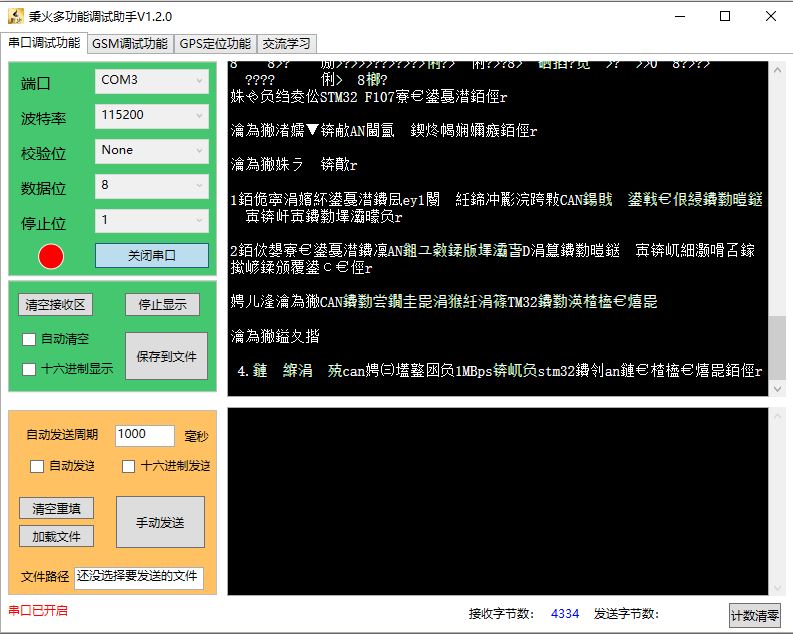This screenshot has width=793, height=634.
Task: Click the receive area scrollbar thumb
Action: [x=777, y=348]
